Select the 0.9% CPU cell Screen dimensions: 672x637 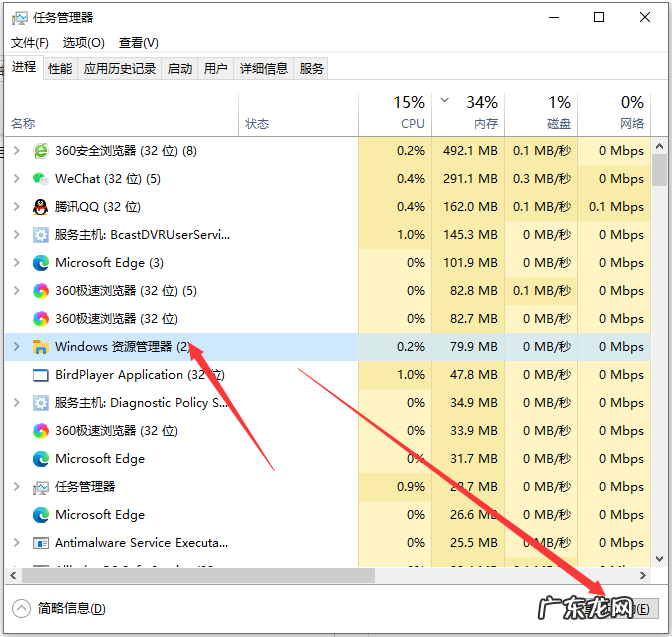tap(395, 487)
